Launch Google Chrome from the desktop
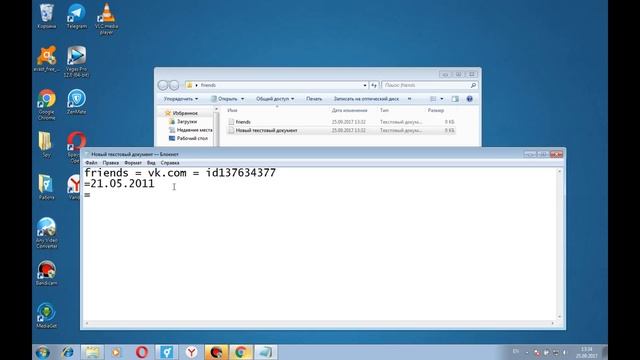Viewport: 640px width, 360px height. 47,104
